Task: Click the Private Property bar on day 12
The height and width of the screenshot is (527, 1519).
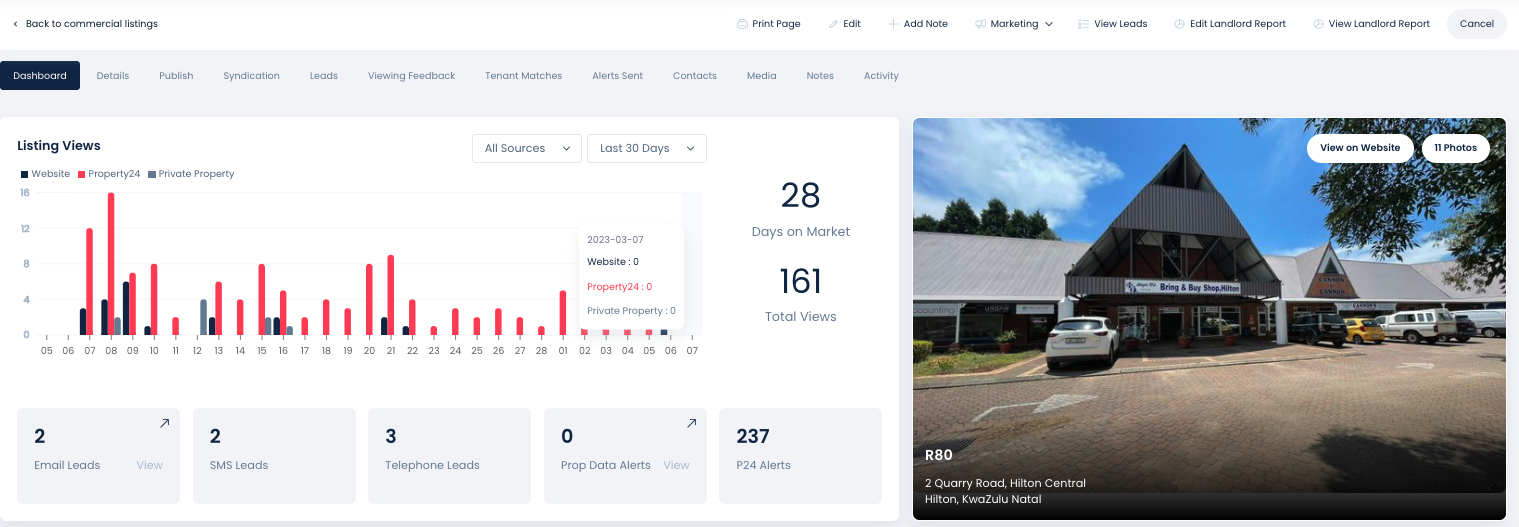Action: coord(203,317)
